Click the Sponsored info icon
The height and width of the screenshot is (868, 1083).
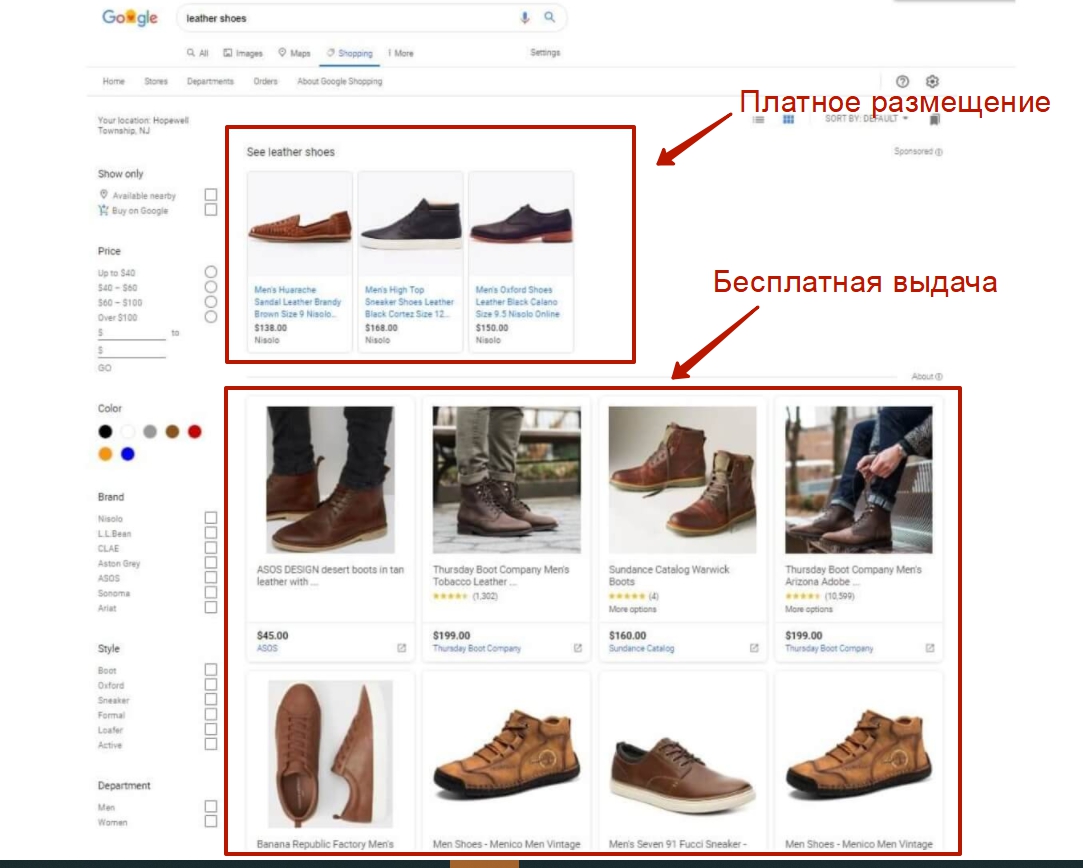click(939, 152)
